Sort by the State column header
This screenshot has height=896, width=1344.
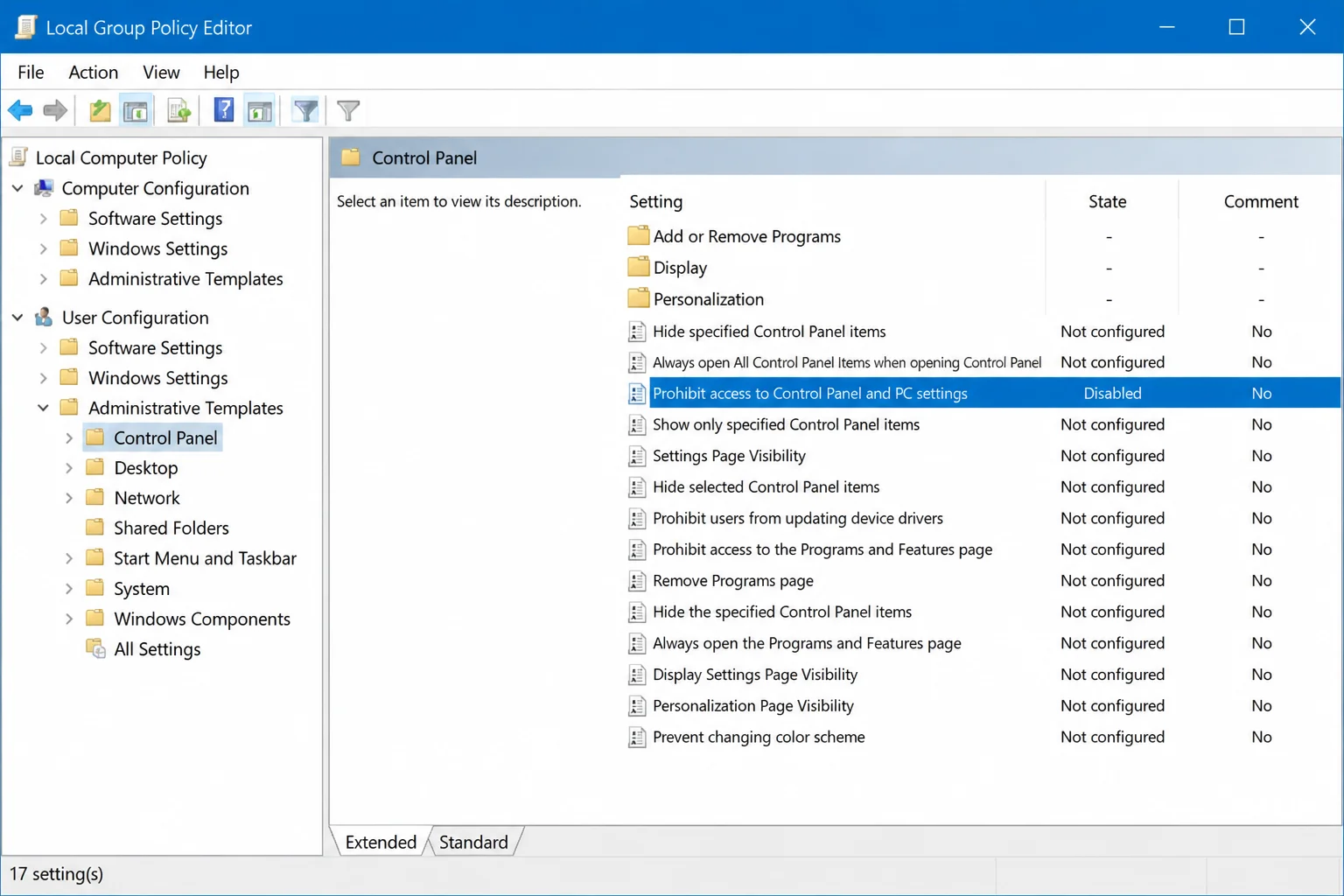1108,201
